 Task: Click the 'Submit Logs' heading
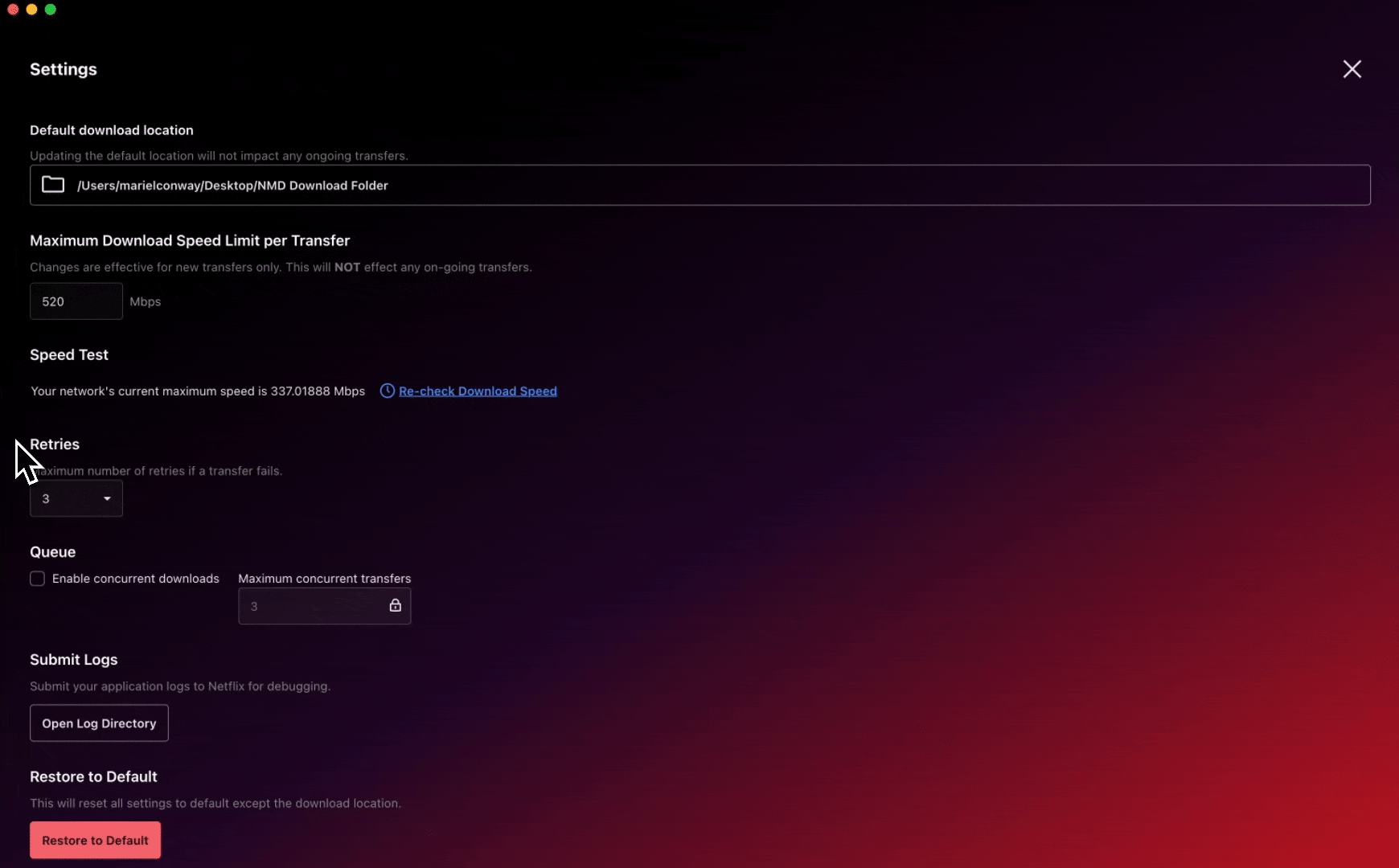74,660
